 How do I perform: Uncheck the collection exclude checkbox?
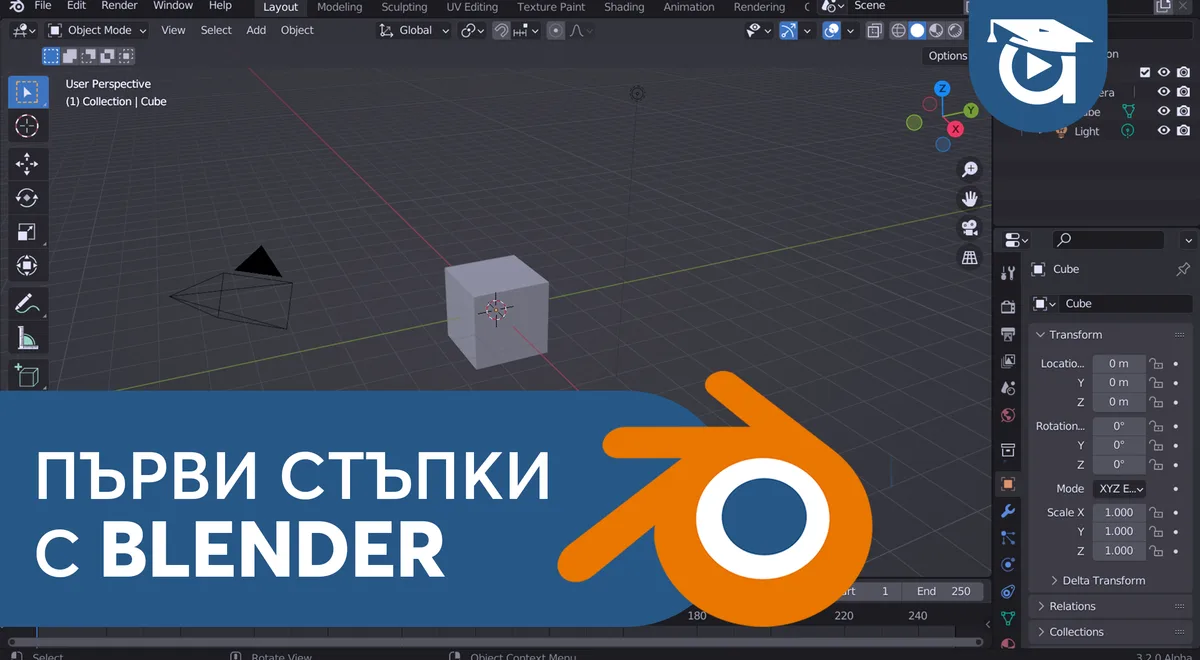coord(1145,72)
